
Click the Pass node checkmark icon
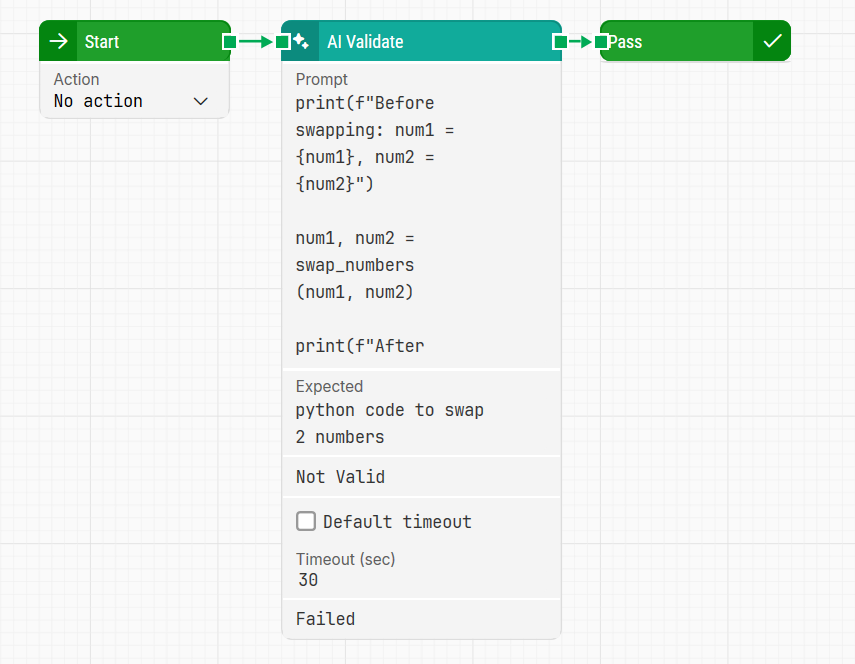(x=772, y=41)
